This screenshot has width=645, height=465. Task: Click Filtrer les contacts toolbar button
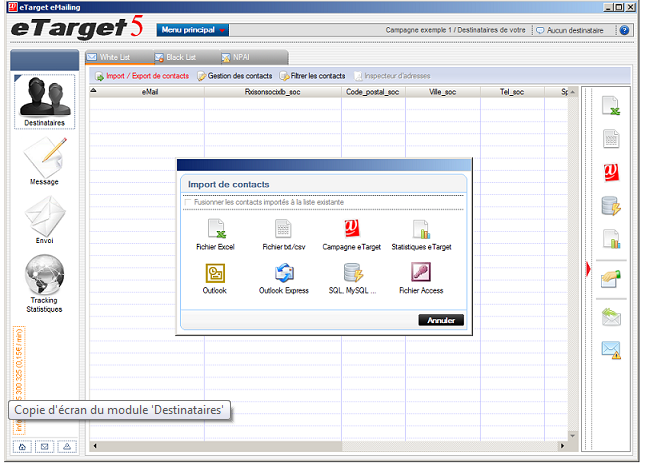click(312, 76)
